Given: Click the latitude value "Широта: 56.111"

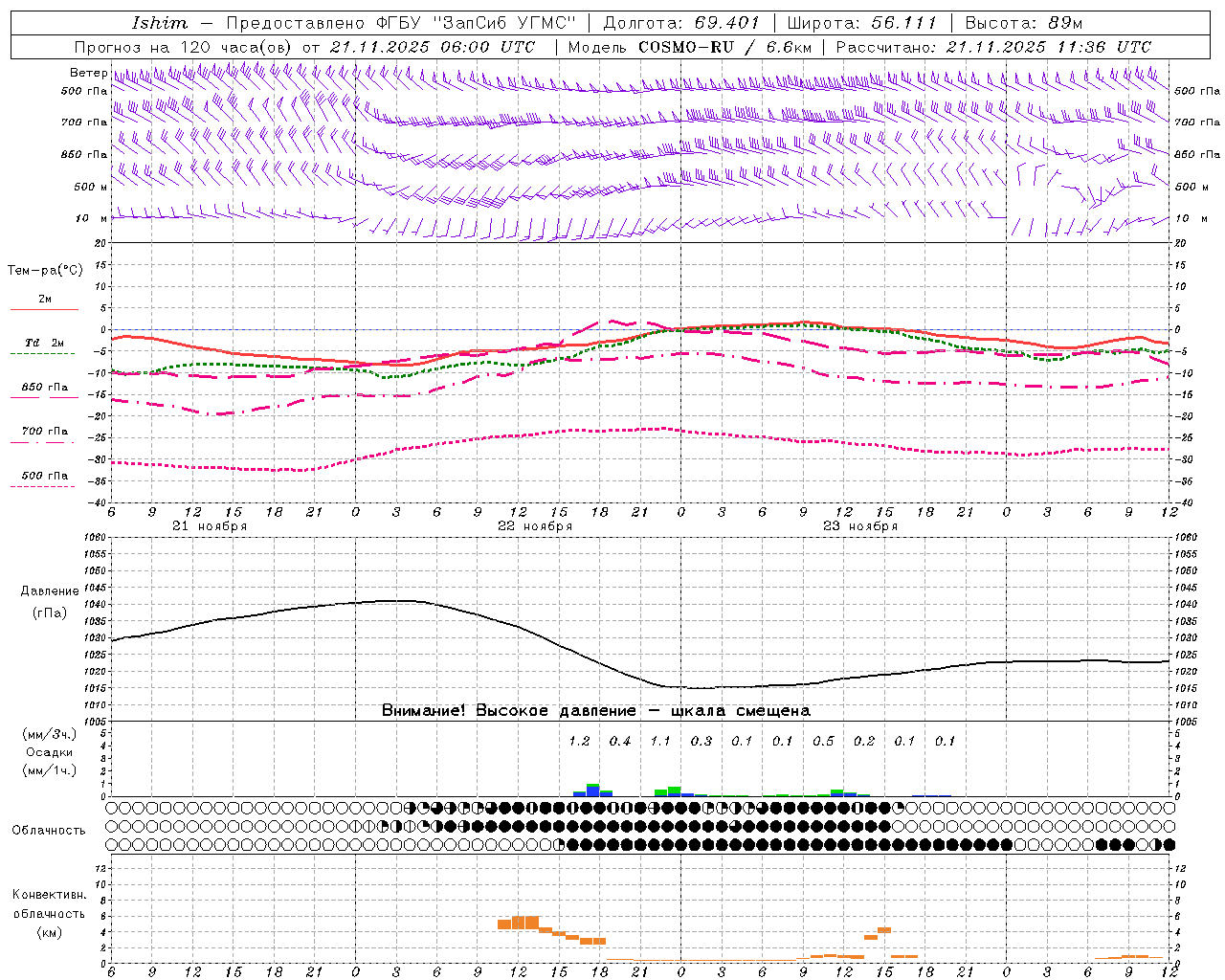Looking at the screenshot, I should coord(862,23).
